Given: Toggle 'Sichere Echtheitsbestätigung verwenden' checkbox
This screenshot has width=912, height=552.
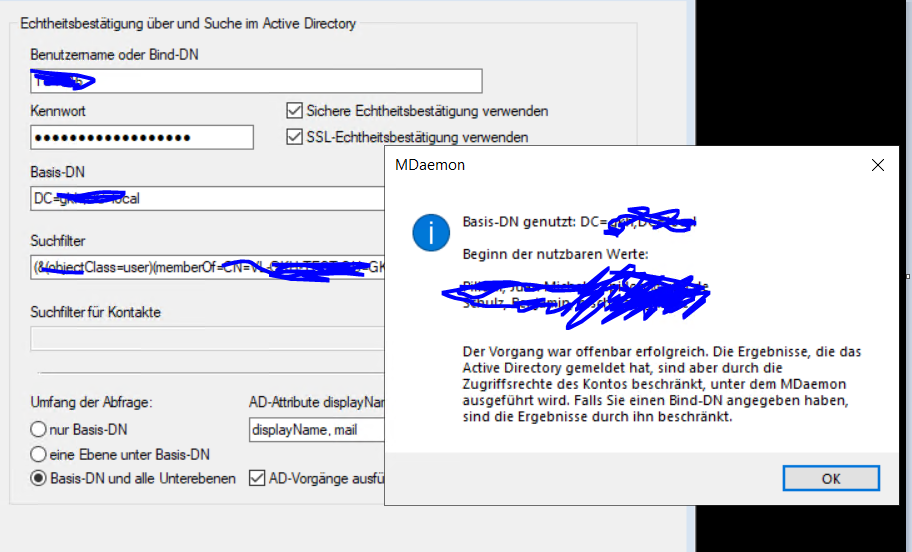Looking at the screenshot, I should point(295,111).
